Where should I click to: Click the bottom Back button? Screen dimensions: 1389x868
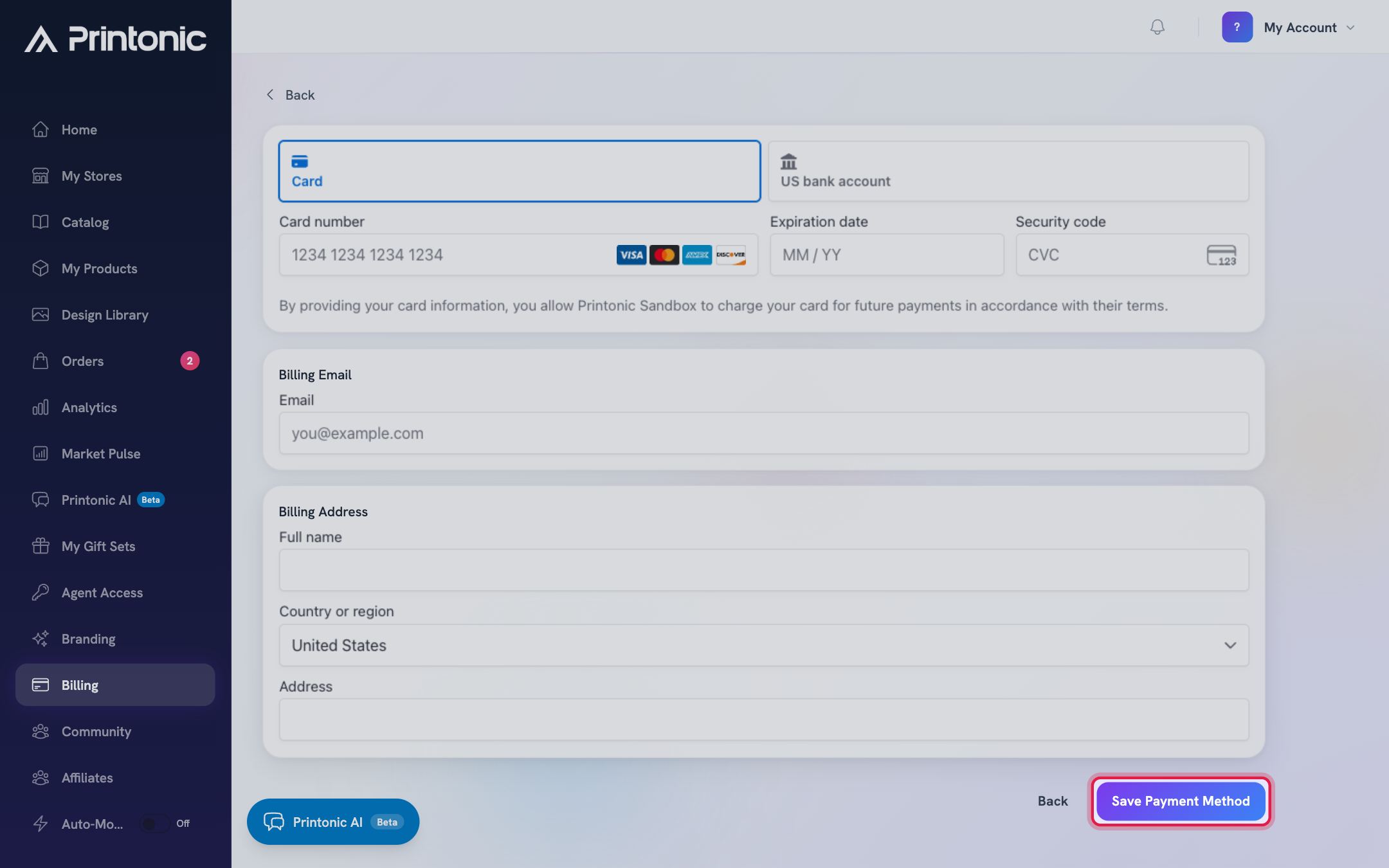pyautogui.click(x=1053, y=801)
